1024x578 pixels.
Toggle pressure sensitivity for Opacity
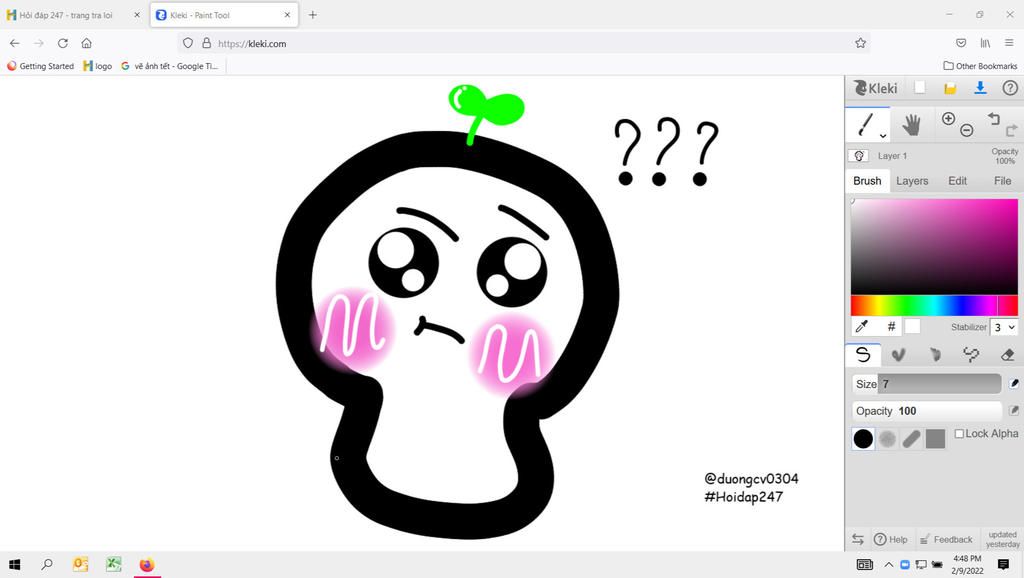(1015, 410)
